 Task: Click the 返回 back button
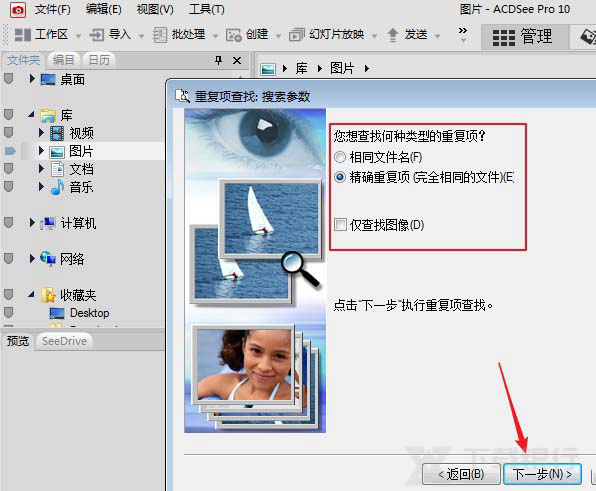tap(461, 474)
